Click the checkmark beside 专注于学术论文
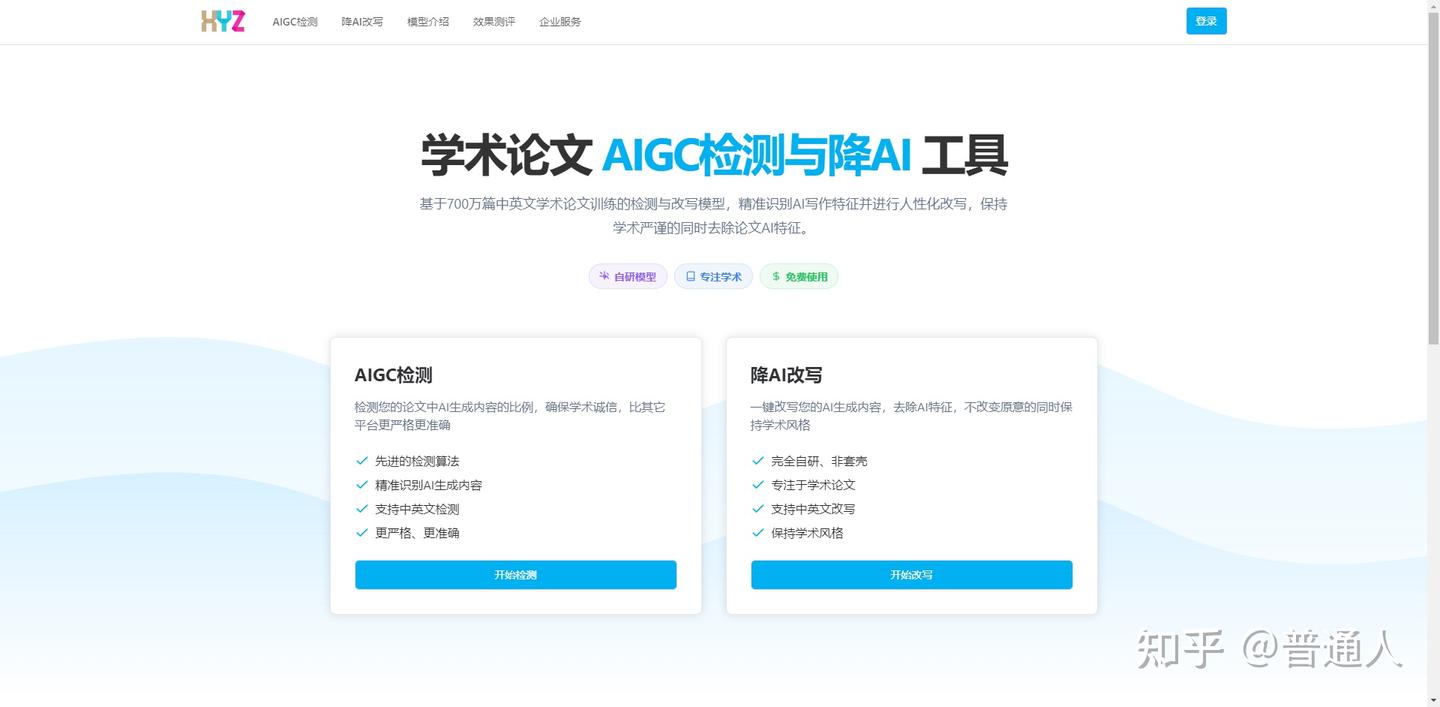This screenshot has height=707, width=1440. 757,485
